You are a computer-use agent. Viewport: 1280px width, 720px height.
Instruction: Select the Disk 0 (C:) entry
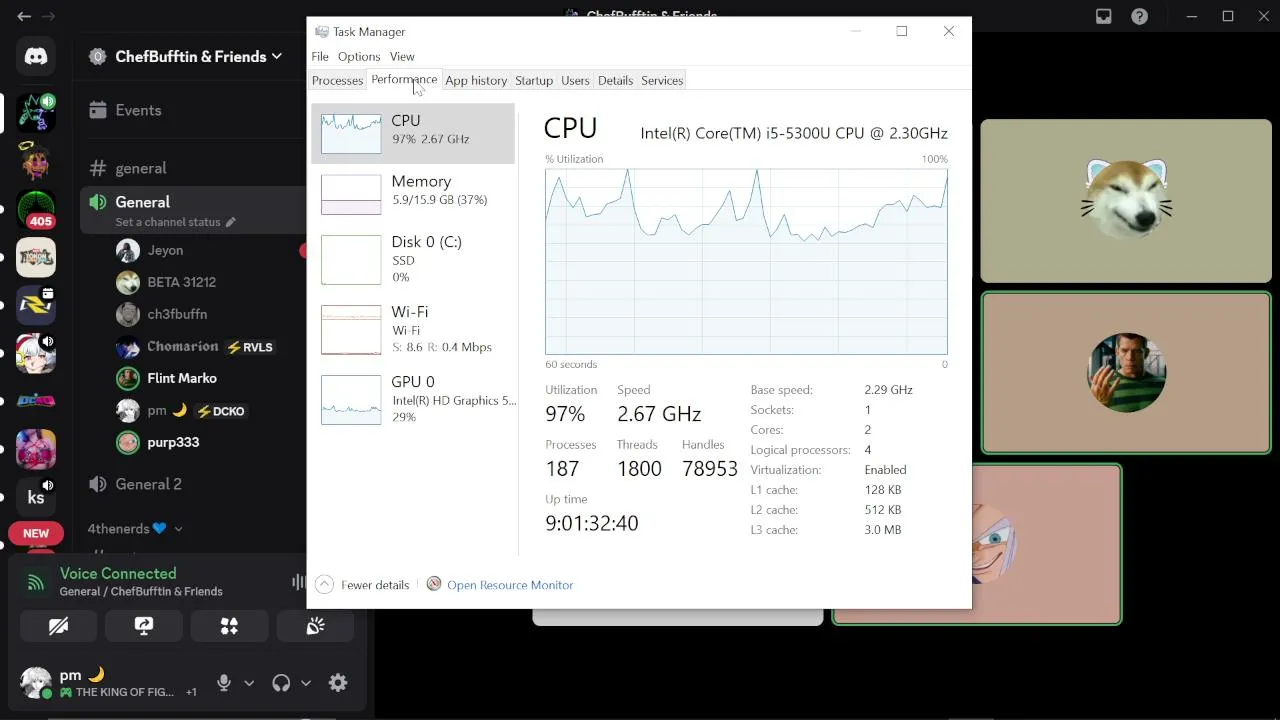(413, 259)
